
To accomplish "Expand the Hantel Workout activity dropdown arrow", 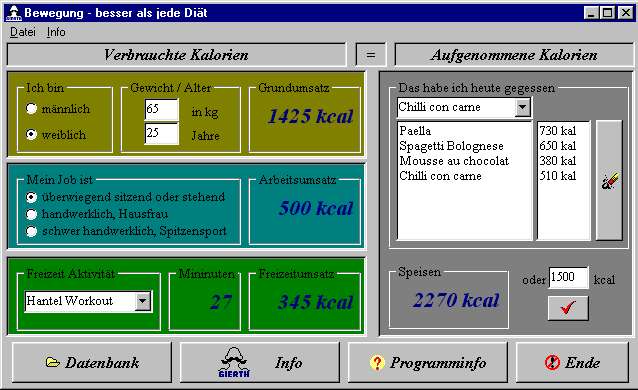I will [x=143, y=301].
